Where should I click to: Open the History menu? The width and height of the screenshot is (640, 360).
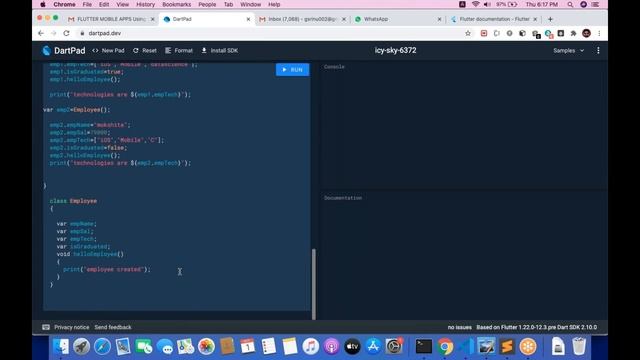pyautogui.click(x=145, y=4)
